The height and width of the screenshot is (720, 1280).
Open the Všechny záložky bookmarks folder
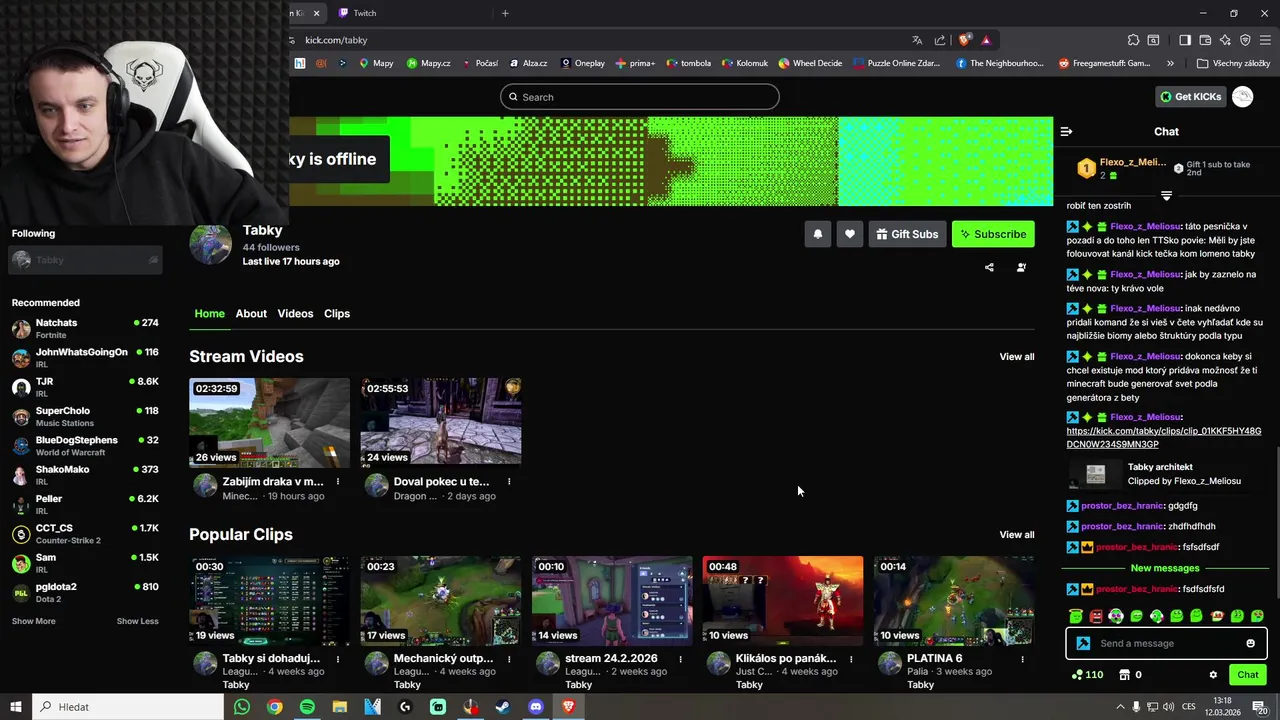[1233, 63]
